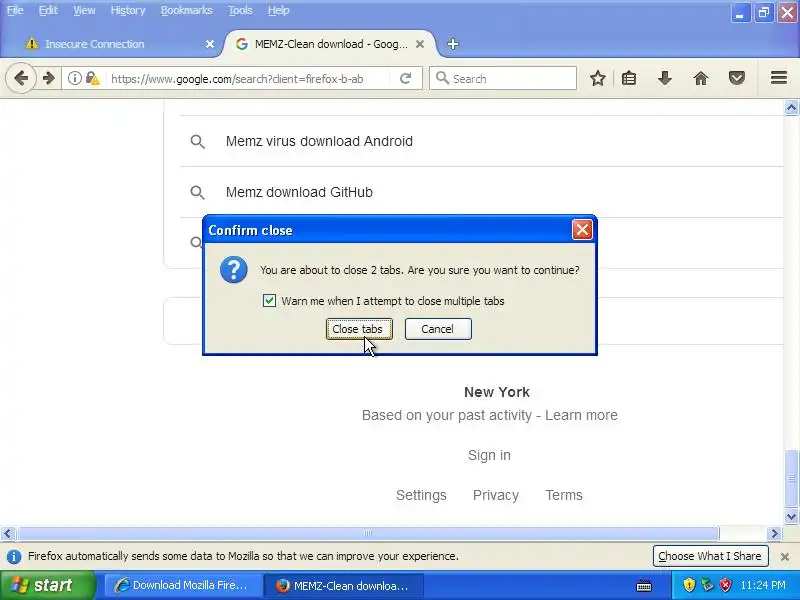
Task: Click the Sign in link
Action: coord(489,455)
